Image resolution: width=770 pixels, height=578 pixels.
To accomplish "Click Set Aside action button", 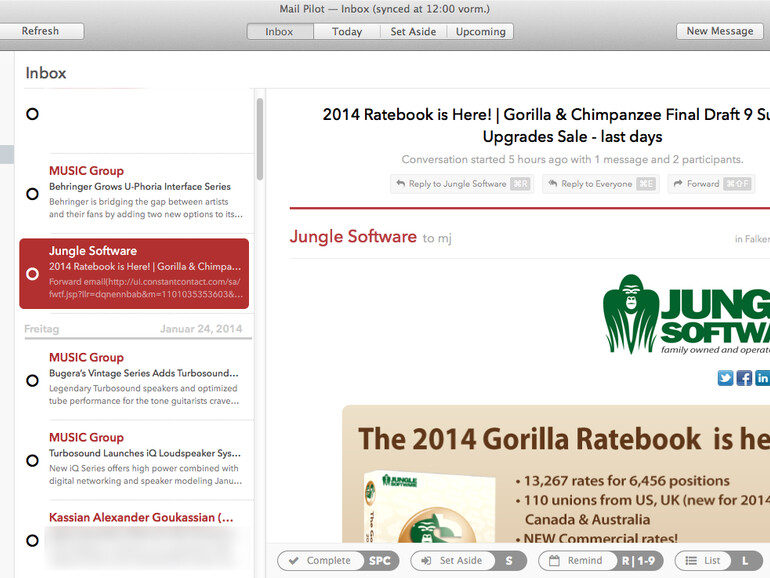I will (x=468, y=560).
